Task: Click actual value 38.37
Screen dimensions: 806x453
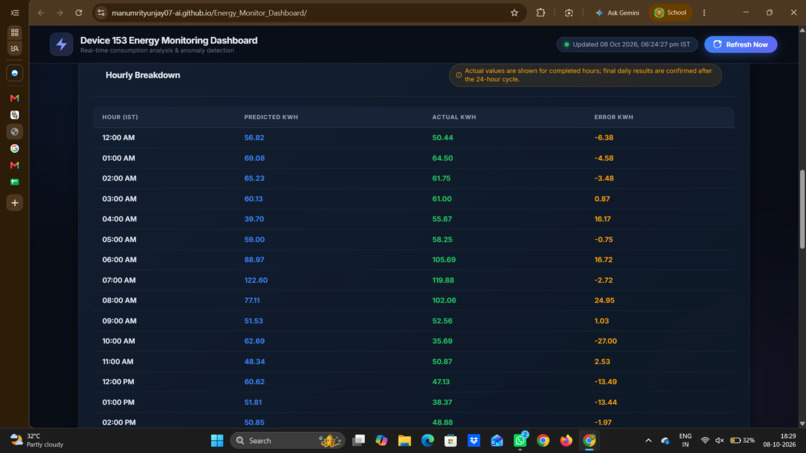Action: click(x=442, y=402)
